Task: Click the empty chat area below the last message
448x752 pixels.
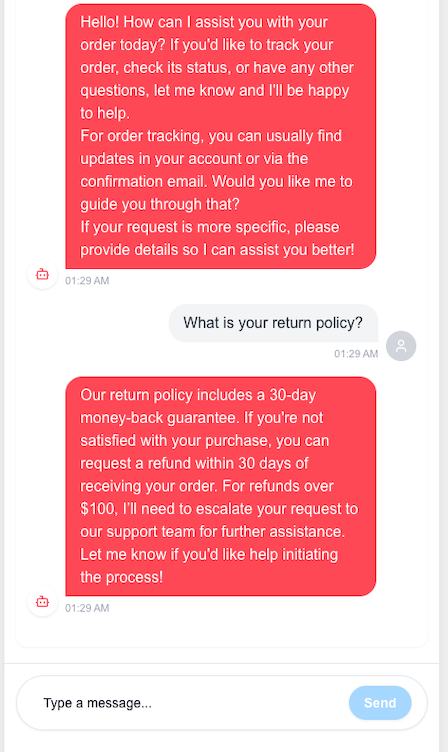Action: pyautogui.click(x=221, y=631)
